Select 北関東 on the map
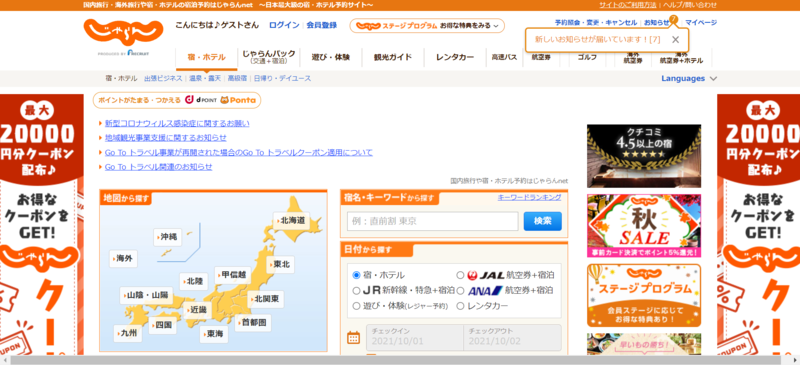Image resolution: width=800 pixels, height=365 pixels. [x=266, y=299]
